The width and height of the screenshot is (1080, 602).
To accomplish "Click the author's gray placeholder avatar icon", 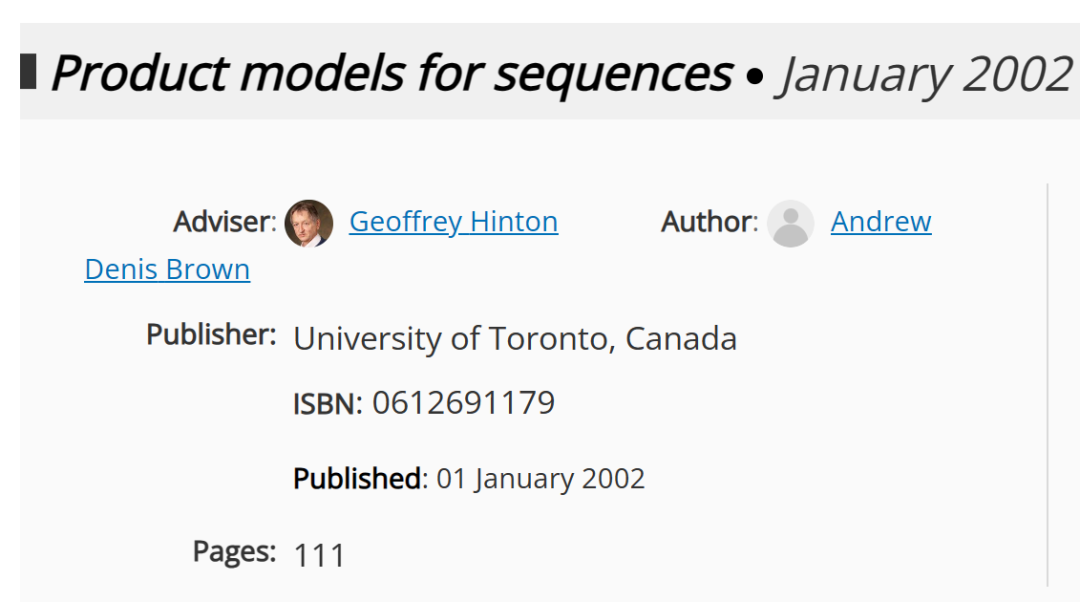I will 791,223.
